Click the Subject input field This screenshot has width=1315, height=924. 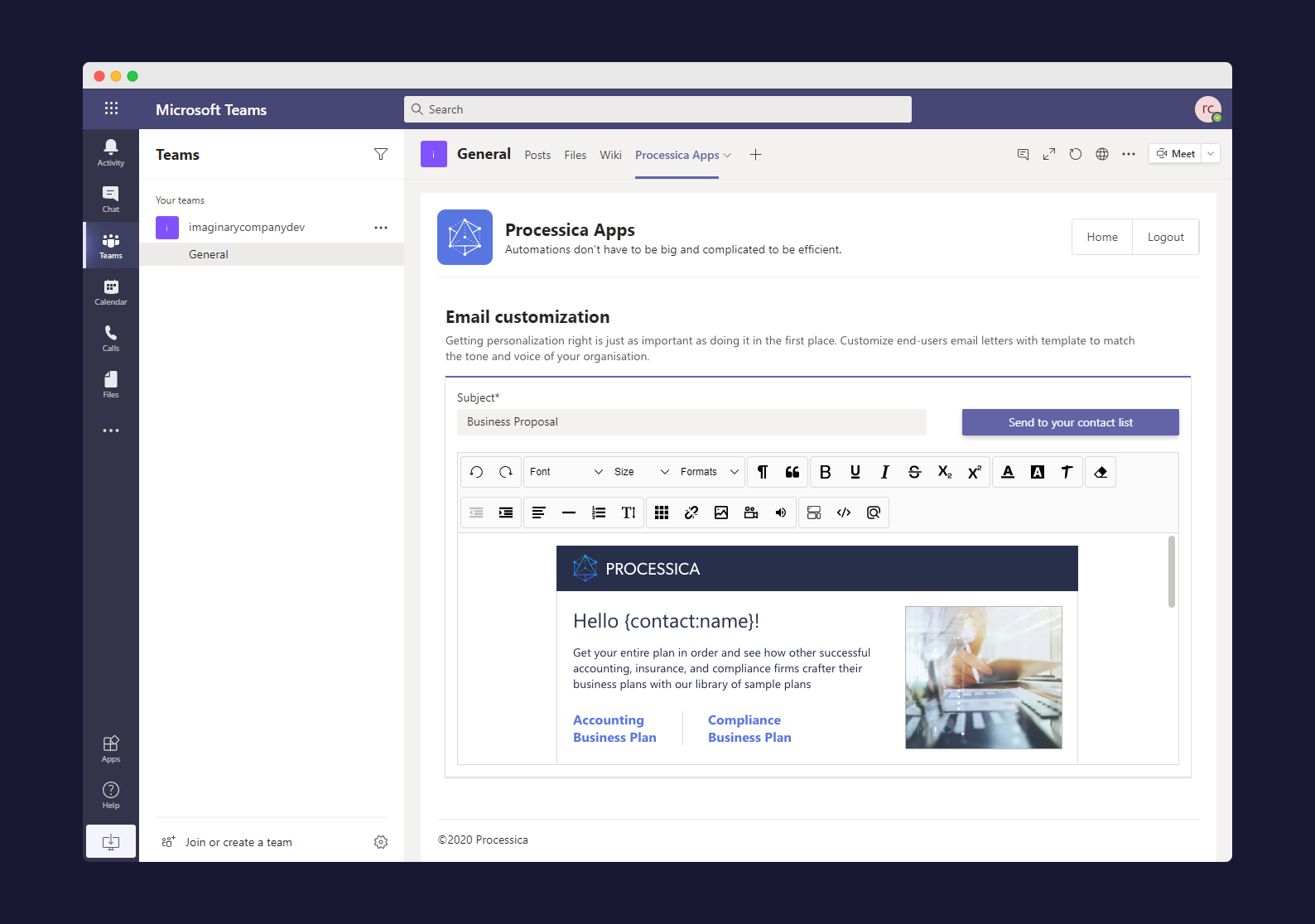pyautogui.click(x=691, y=422)
